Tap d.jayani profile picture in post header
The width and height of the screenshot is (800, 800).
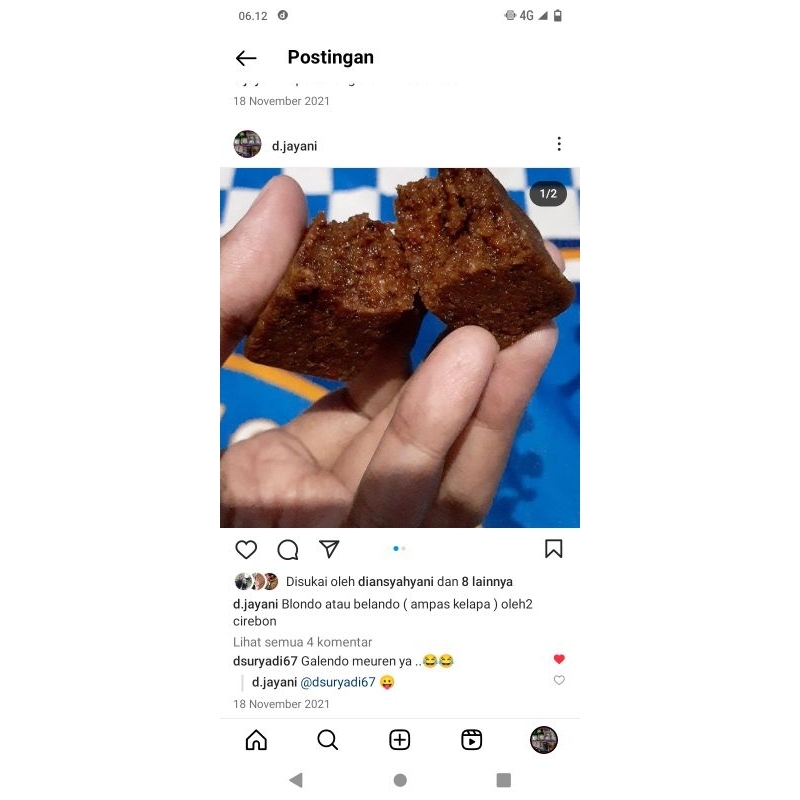coord(247,144)
